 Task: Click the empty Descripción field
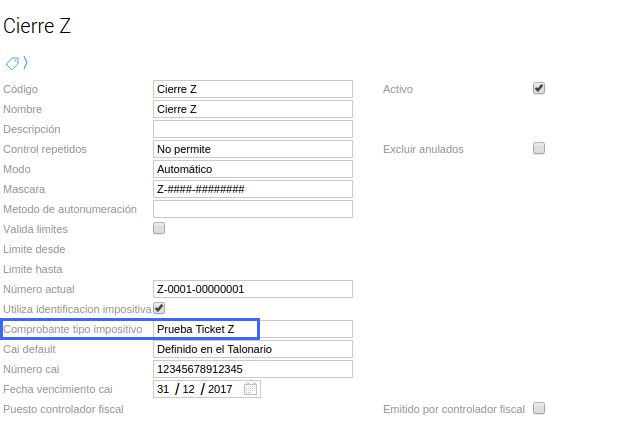click(252, 129)
